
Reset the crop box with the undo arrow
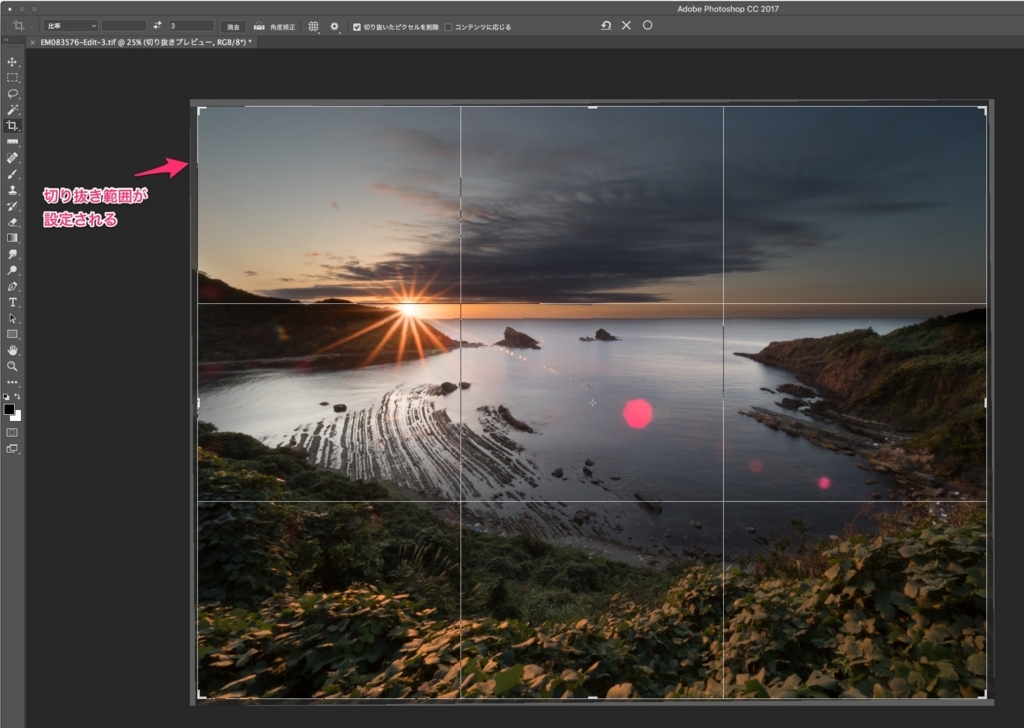[x=606, y=25]
